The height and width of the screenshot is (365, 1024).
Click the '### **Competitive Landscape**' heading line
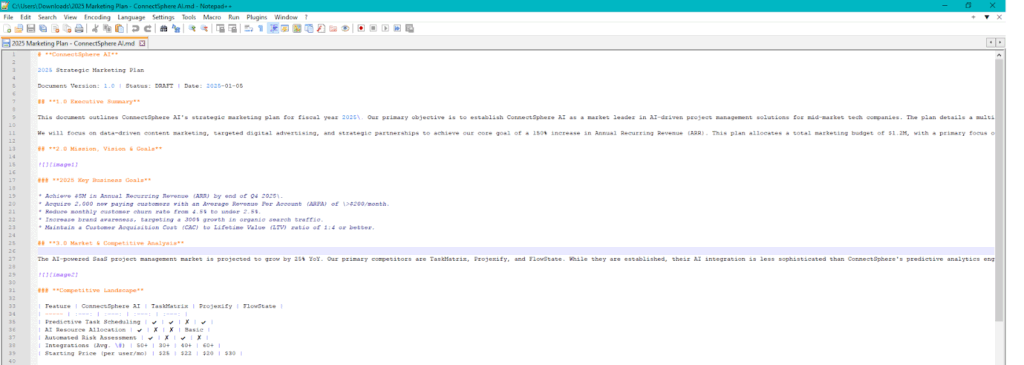point(91,290)
